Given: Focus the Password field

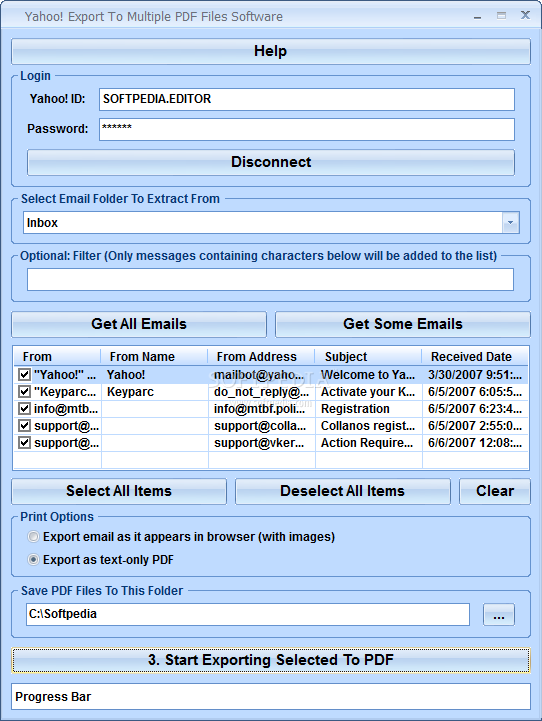Looking at the screenshot, I should tap(307, 129).
